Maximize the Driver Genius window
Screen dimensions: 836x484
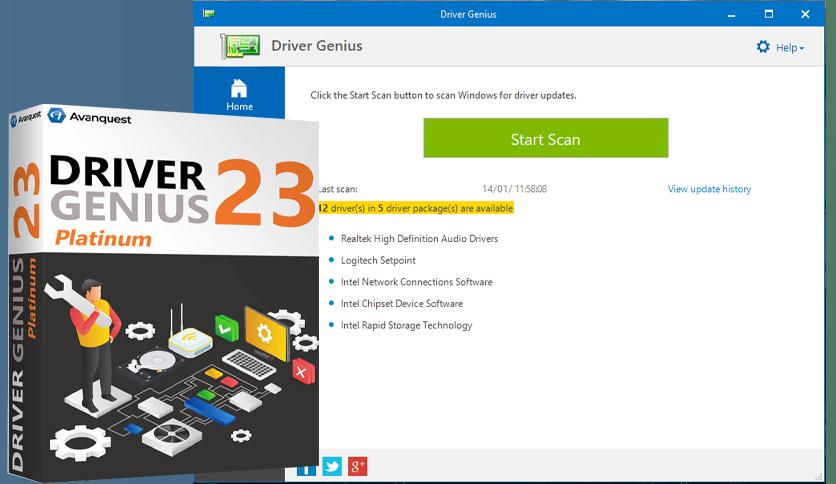[768, 14]
